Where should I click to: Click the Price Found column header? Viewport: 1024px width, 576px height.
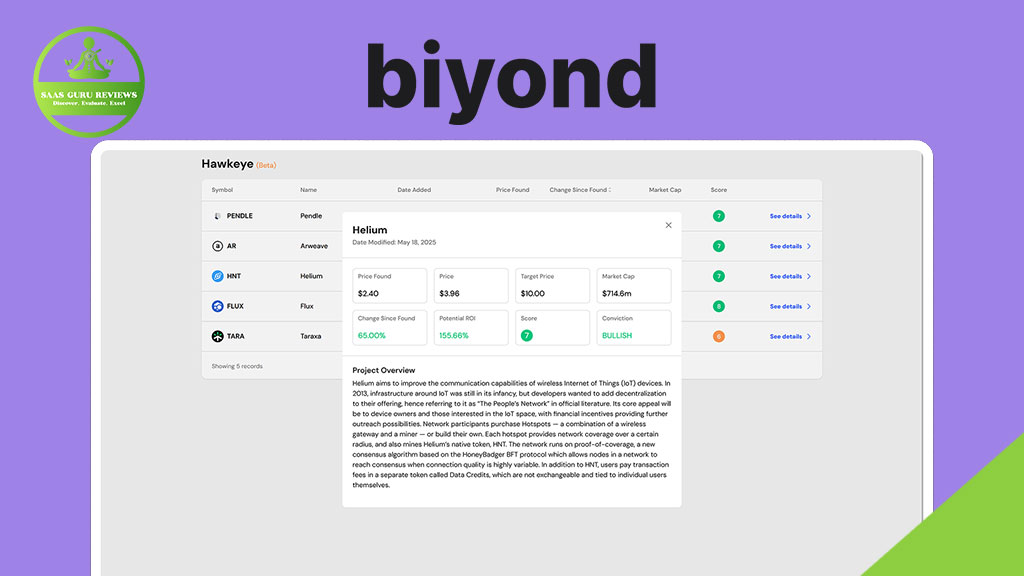(513, 190)
